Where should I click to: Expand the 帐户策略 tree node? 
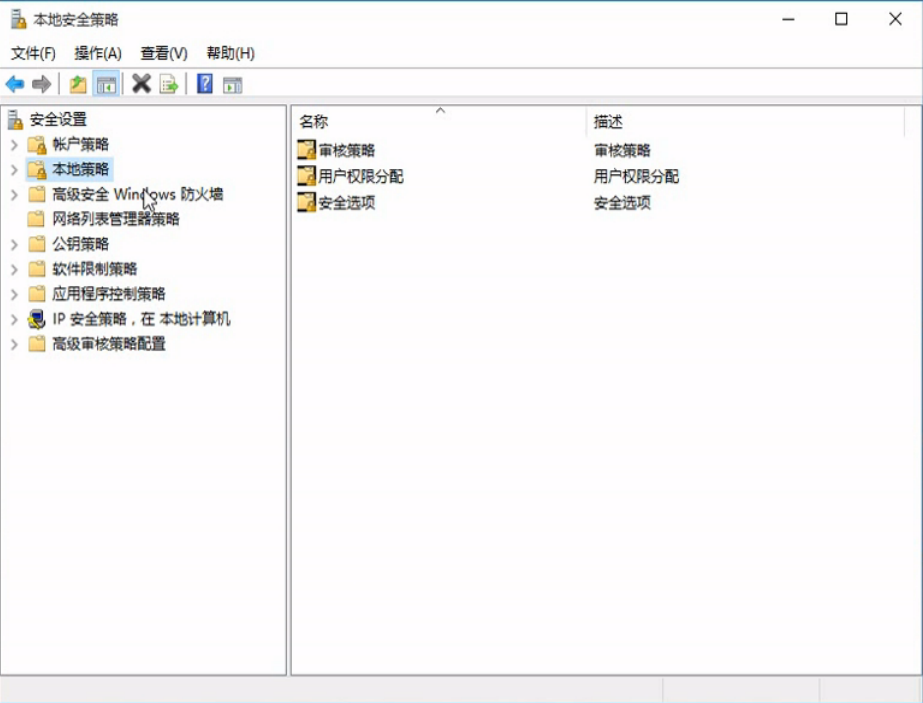(14, 145)
